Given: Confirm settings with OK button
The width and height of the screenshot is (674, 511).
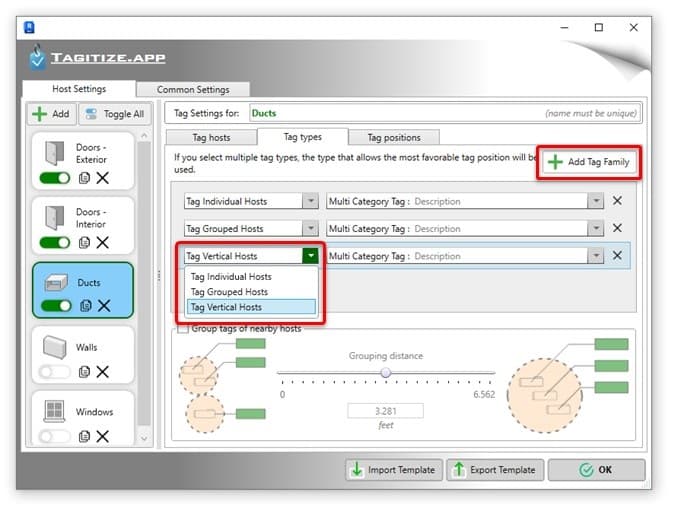Looking at the screenshot, I should [x=597, y=470].
